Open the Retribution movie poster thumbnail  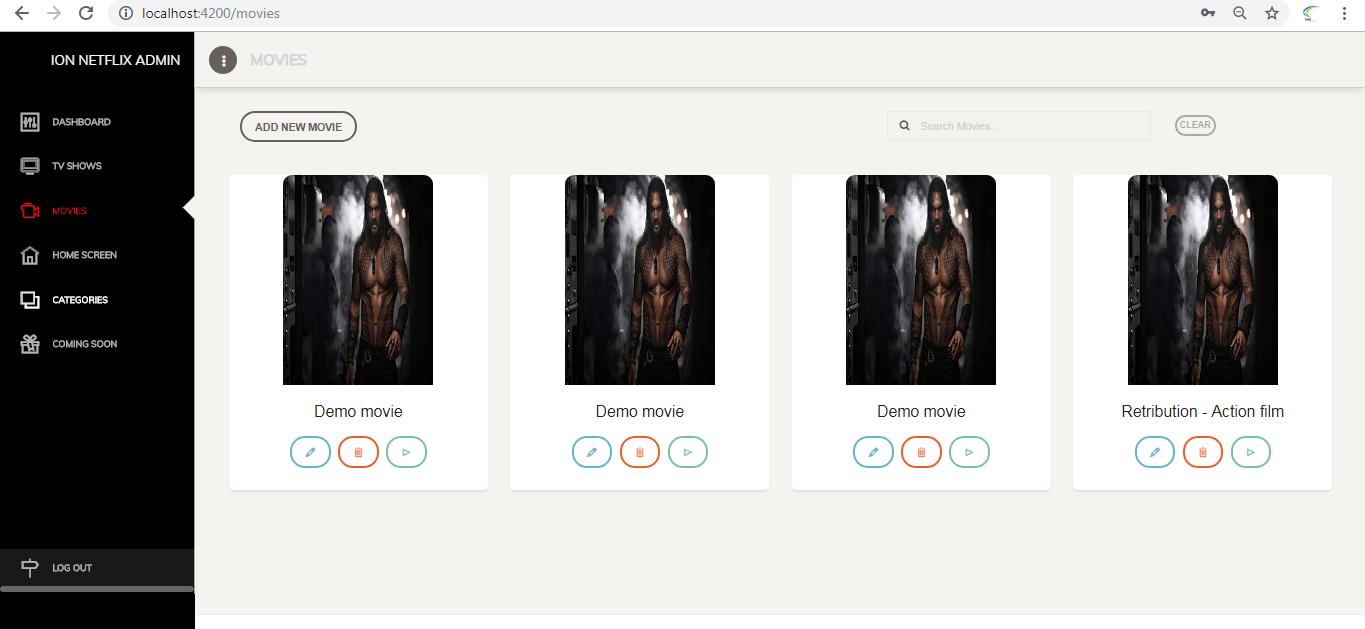1202,280
